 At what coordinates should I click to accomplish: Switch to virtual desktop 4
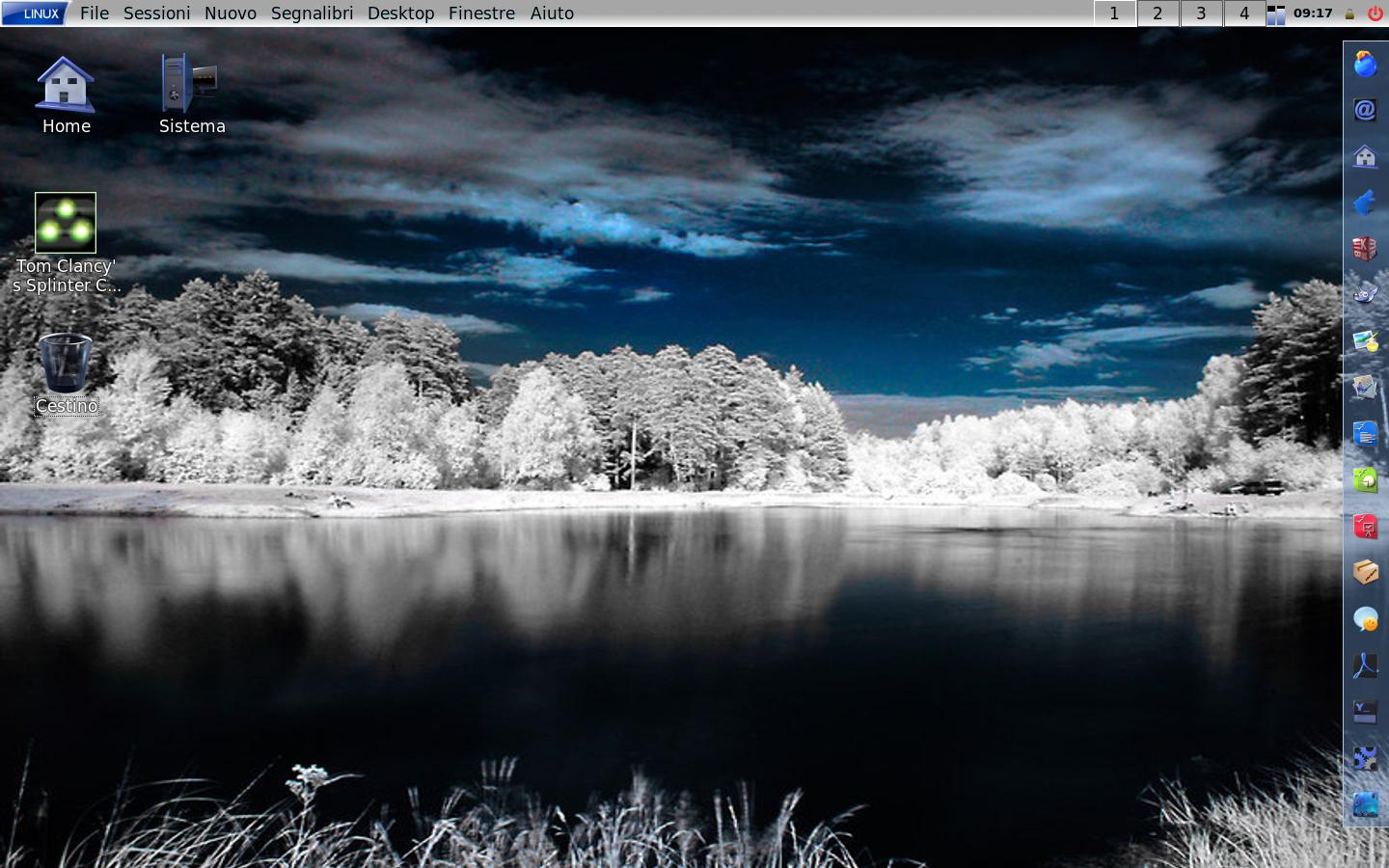(x=1244, y=14)
